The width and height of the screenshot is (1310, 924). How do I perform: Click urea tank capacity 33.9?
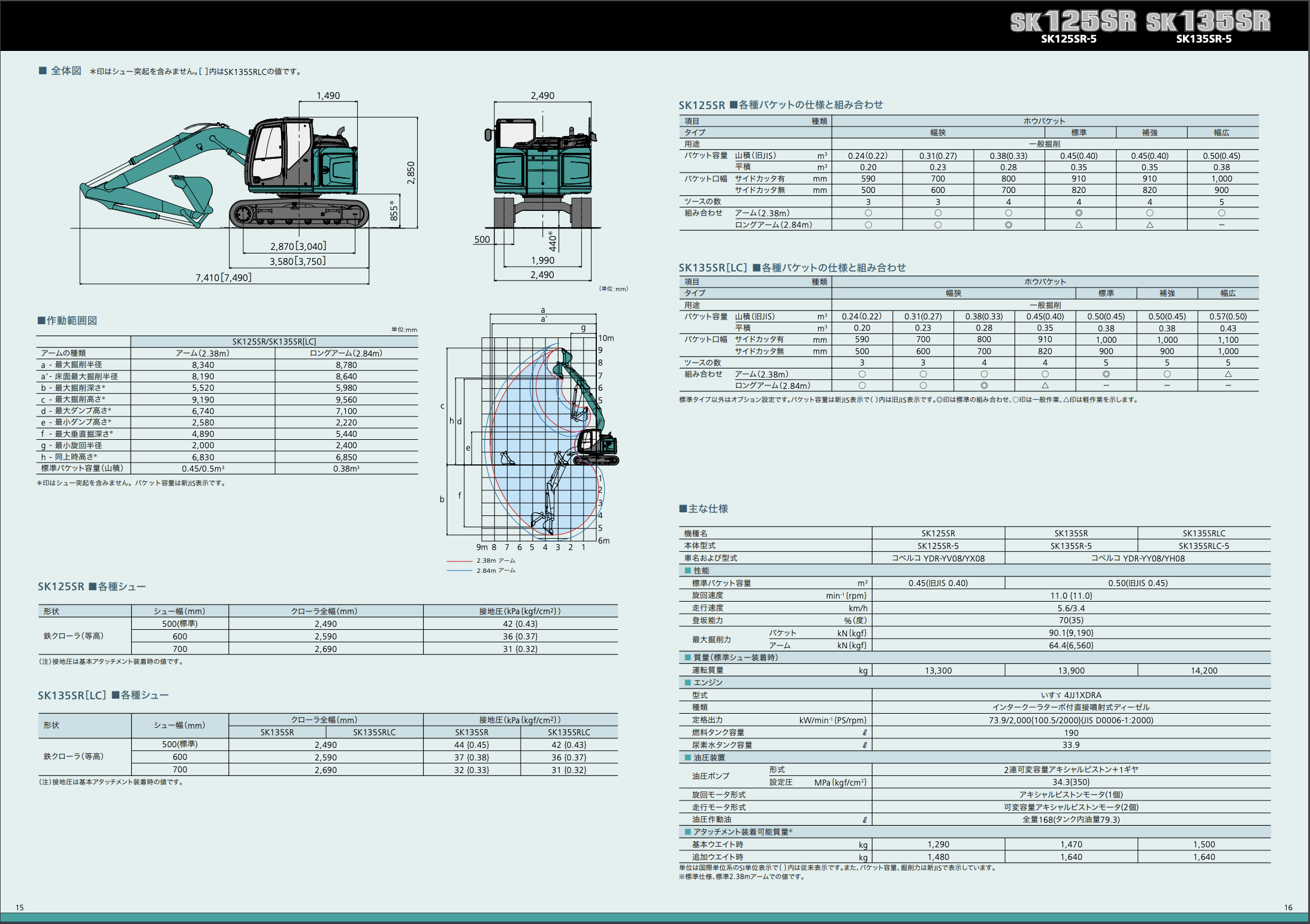pos(1071,745)
